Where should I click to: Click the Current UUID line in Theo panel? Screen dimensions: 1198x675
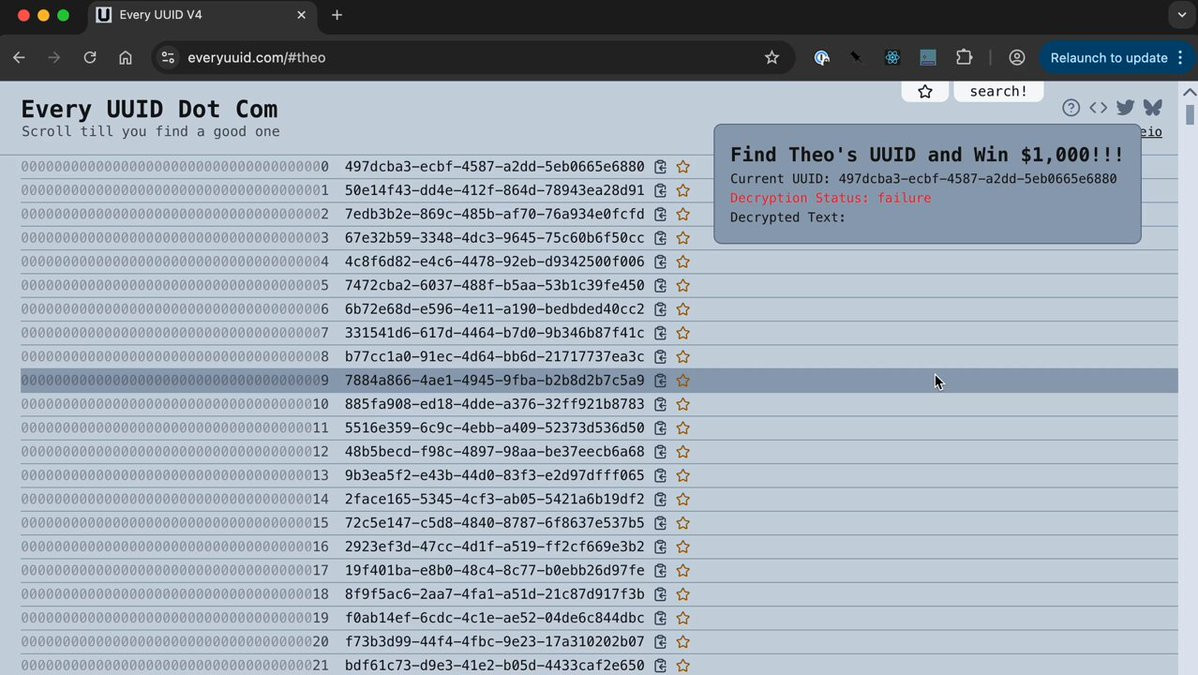[923, 179]
